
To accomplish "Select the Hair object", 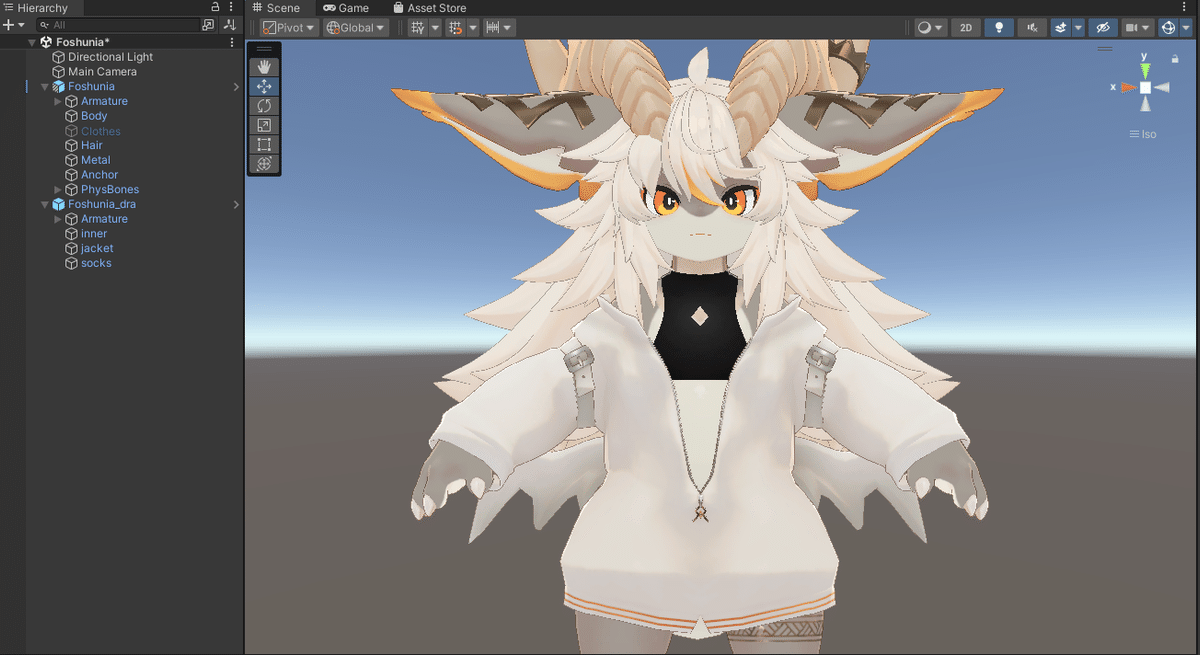I will tap(91, 145).
